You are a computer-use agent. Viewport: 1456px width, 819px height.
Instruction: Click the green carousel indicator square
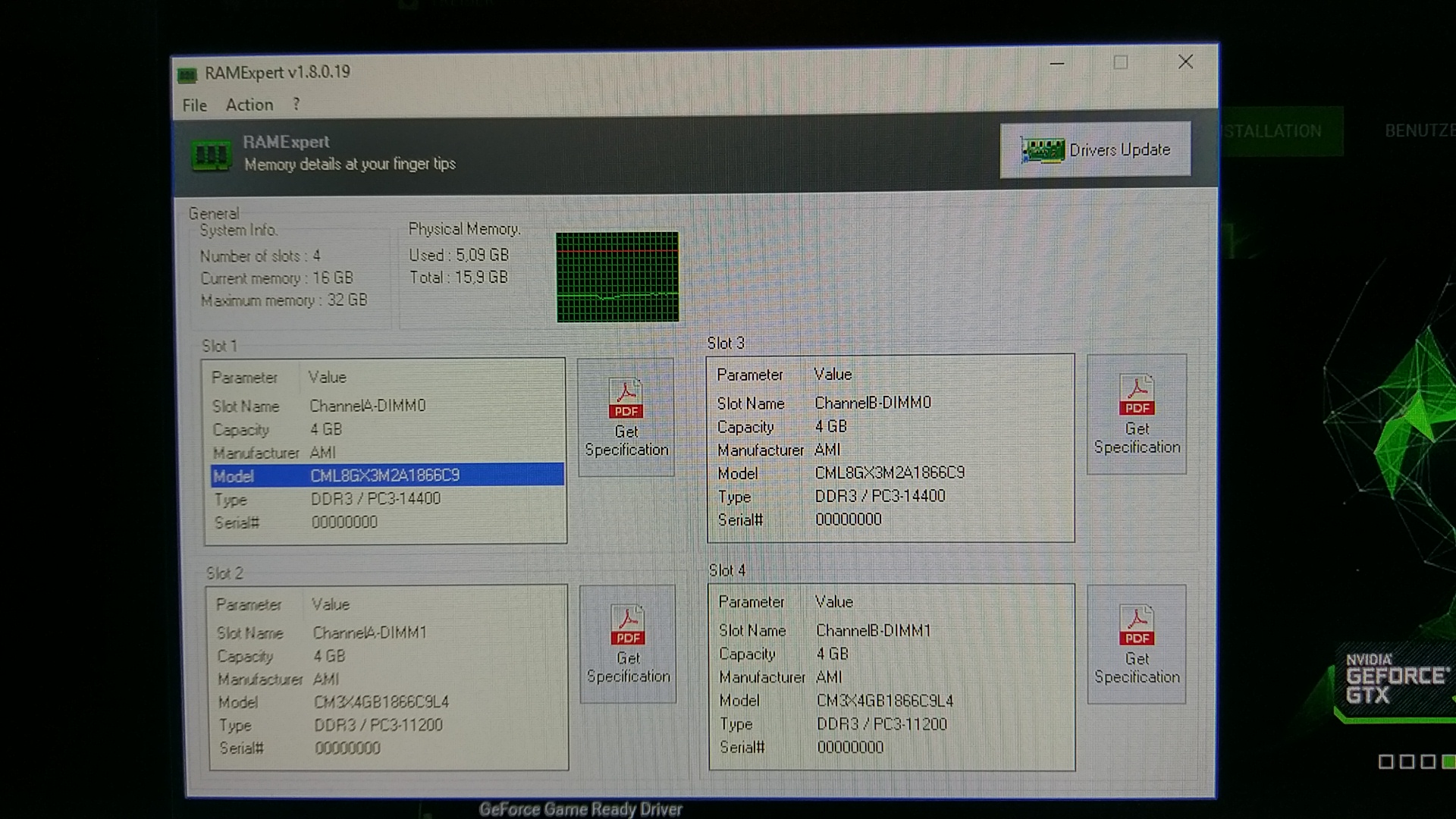coord(1448,761)
